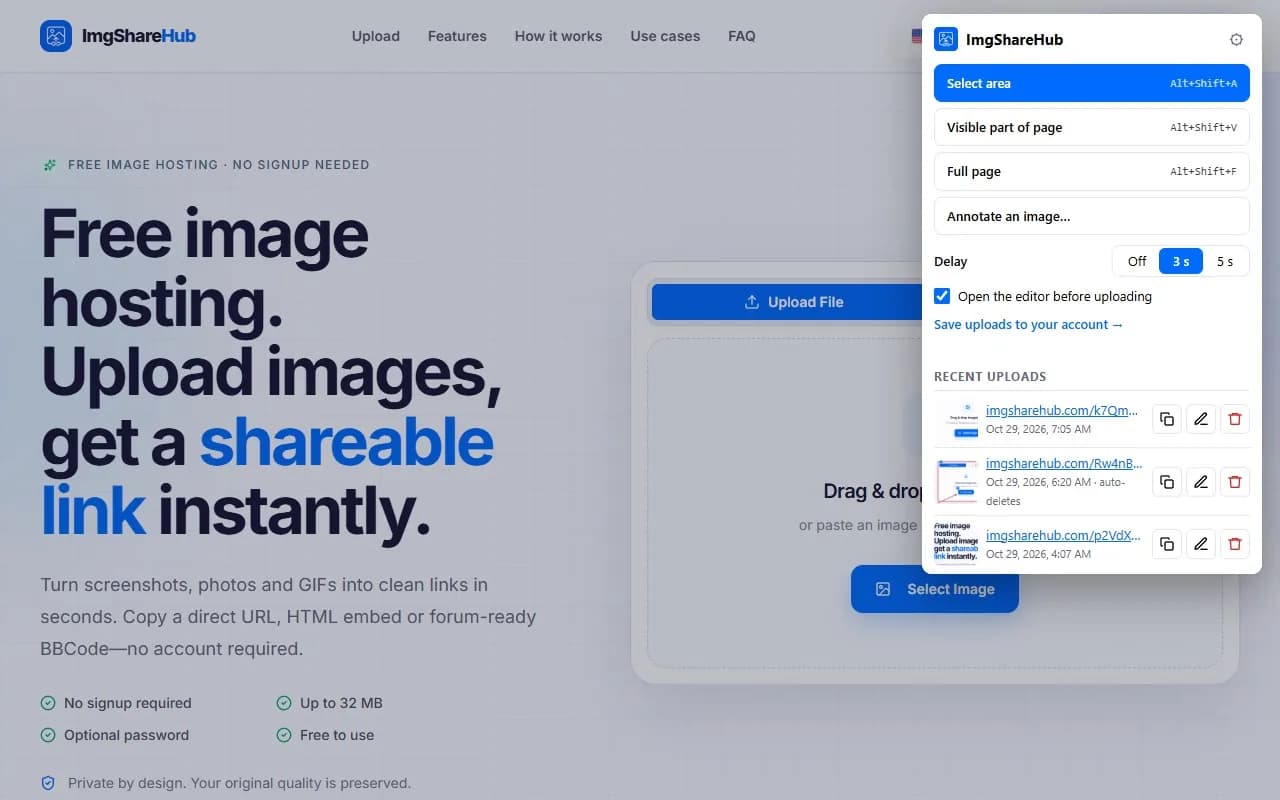Edit the k7Qm recent upload
The height and width of the screenshot is (800, 1280).
click(x=1201, y=419)
